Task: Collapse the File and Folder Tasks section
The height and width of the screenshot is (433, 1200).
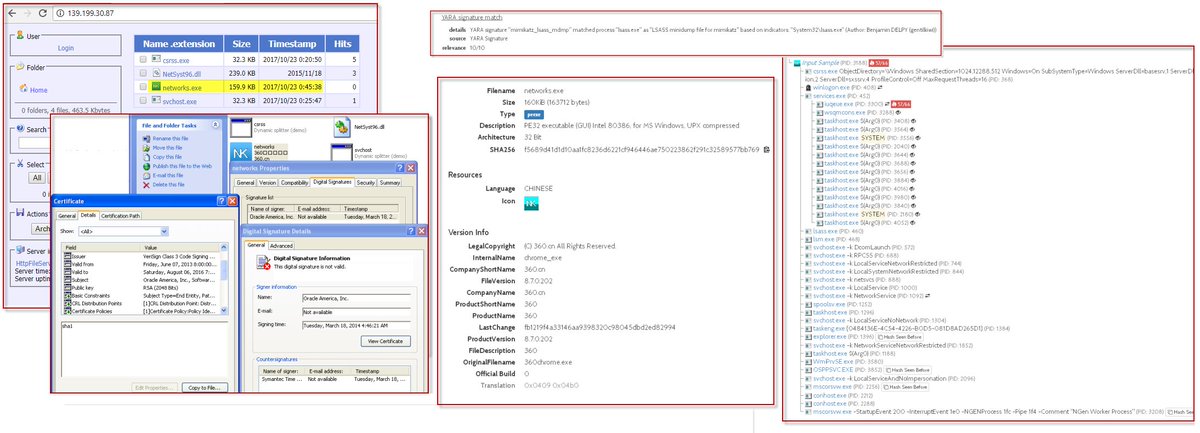Action: [x=215, y=124]
